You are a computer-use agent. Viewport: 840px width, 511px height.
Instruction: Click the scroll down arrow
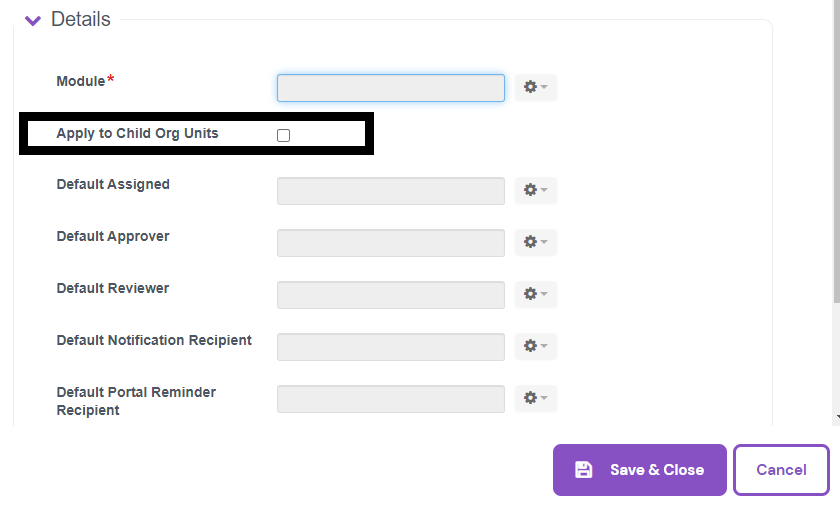tap(836, 416)
